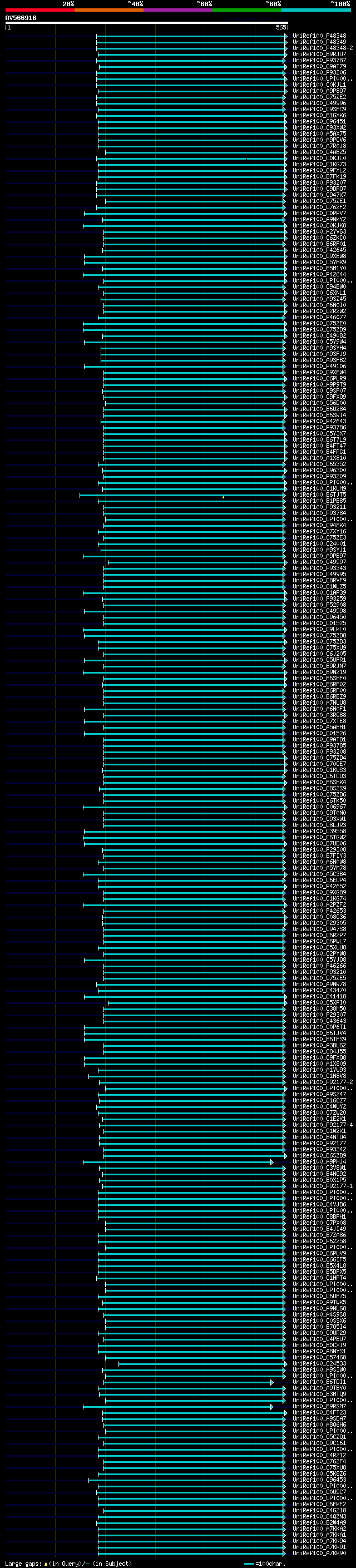Click the =100char. scale legend text

[x=270, y=1564]
